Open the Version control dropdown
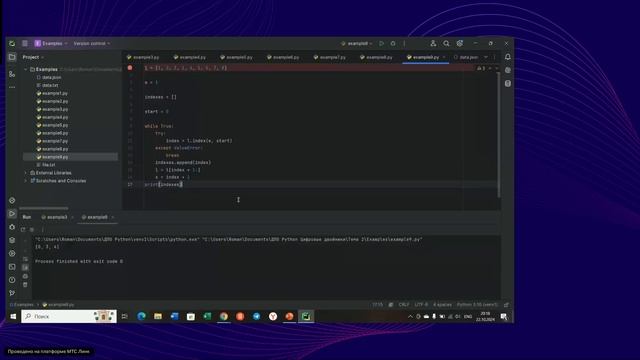Image resolution: width=640 pixels, height=360 pixels. 91,43
